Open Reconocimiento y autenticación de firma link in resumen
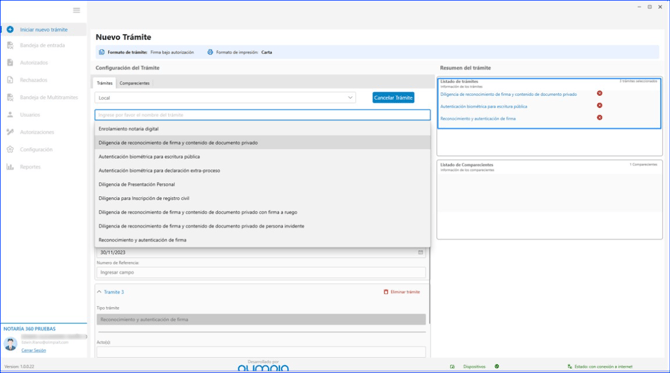This screenshot has height=373, width=670. click(478, 118)
